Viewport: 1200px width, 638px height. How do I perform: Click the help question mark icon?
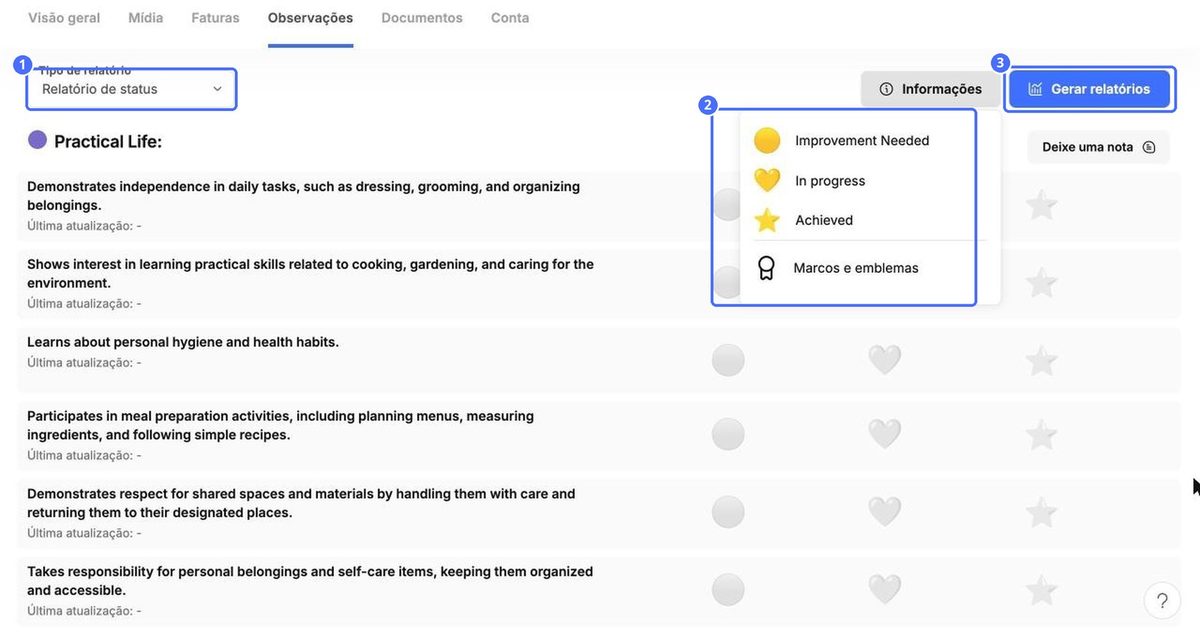(x=1162, y=601)
